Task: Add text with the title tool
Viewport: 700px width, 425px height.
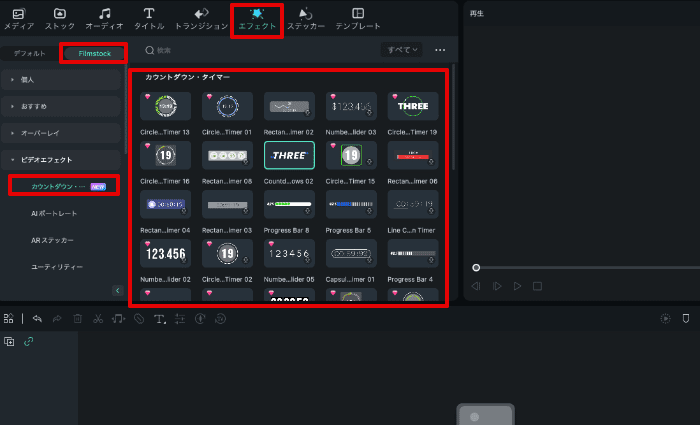Action: (x=159, y=319)
